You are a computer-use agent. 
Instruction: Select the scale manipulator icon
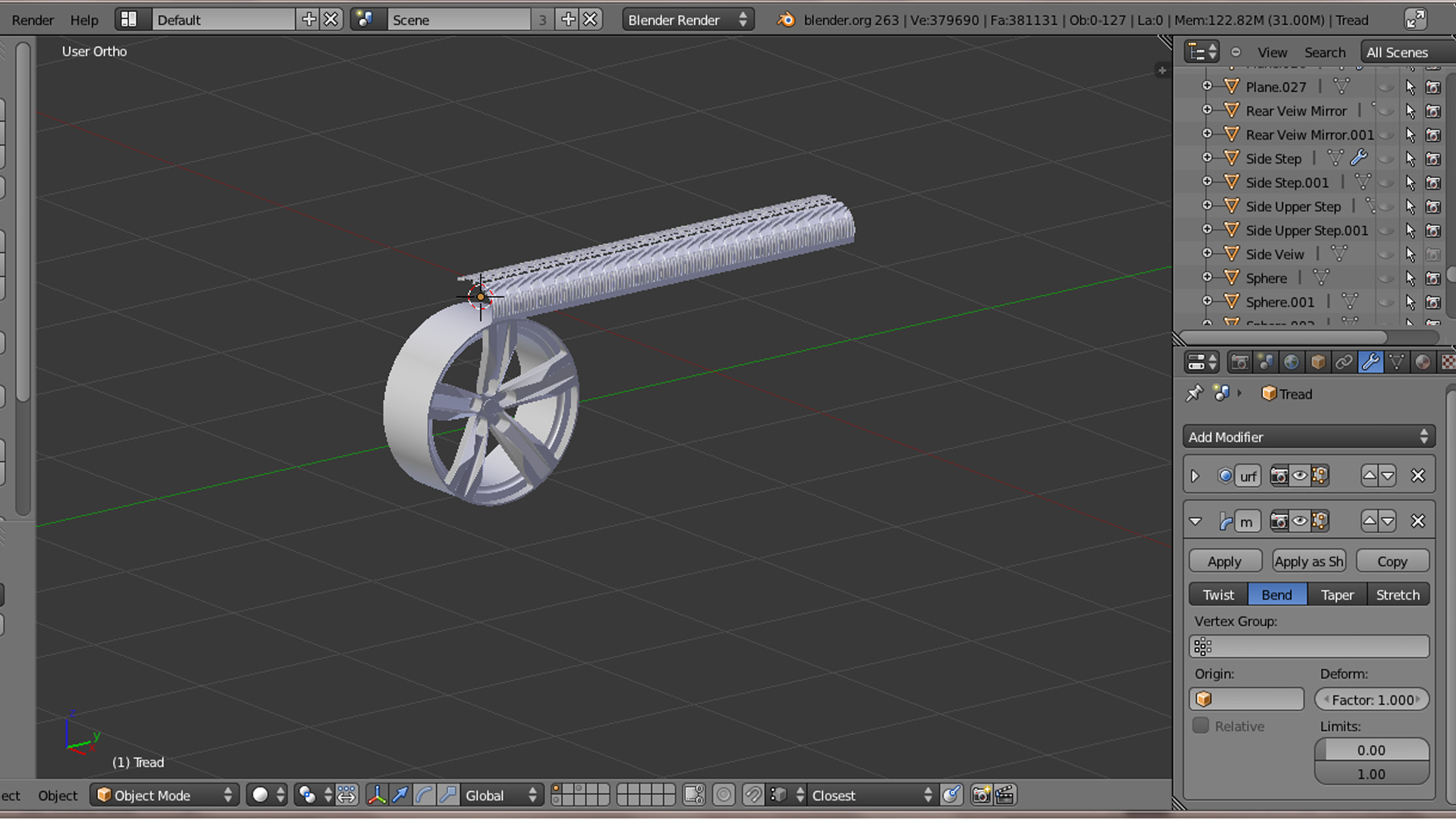coord(448,795)
